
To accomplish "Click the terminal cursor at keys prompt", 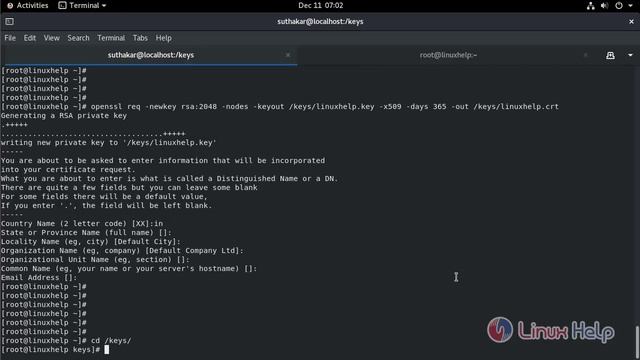I will 107,349.
